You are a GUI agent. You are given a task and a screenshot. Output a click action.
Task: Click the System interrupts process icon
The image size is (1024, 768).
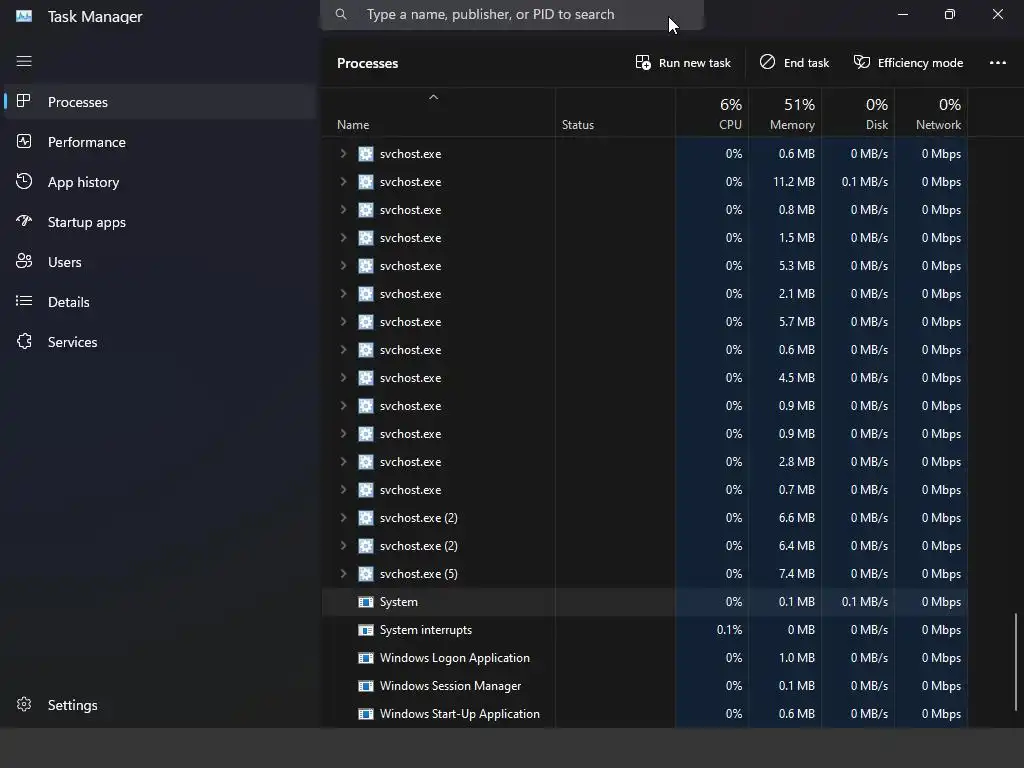(366, 630)
